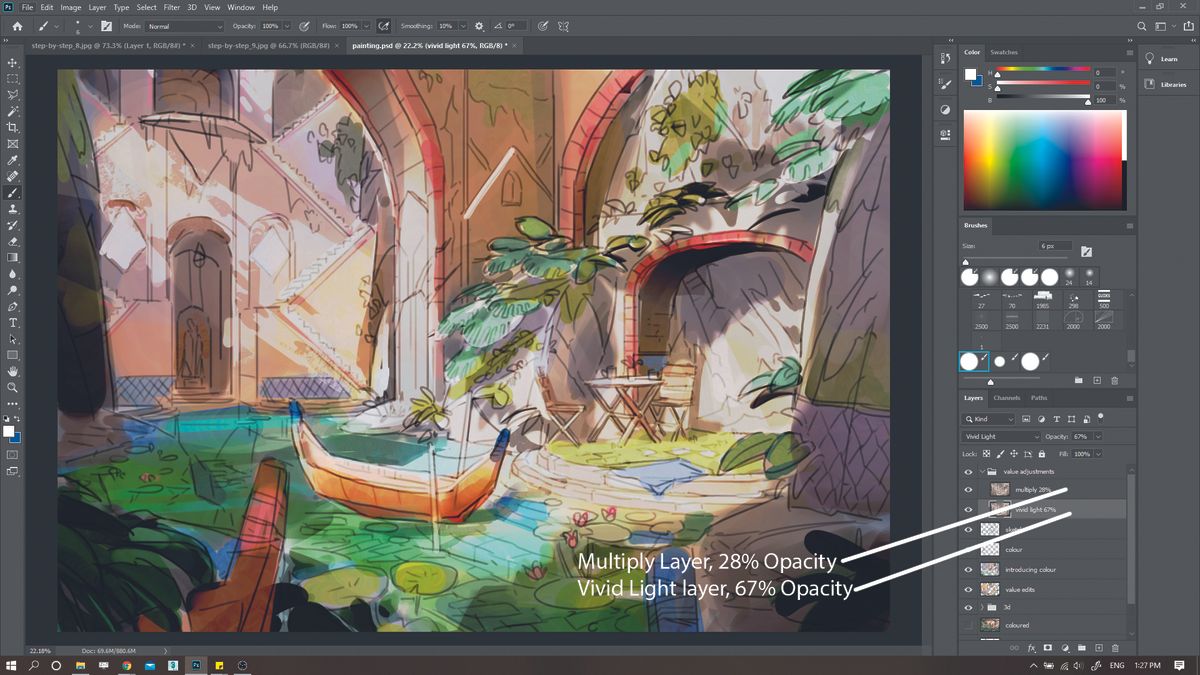Image resolution: width=1200 pixels, height=675 pixels.
Task: Add a layer mask from the Layers panel
Action: pyautogui.click(x=1048, y=647)
